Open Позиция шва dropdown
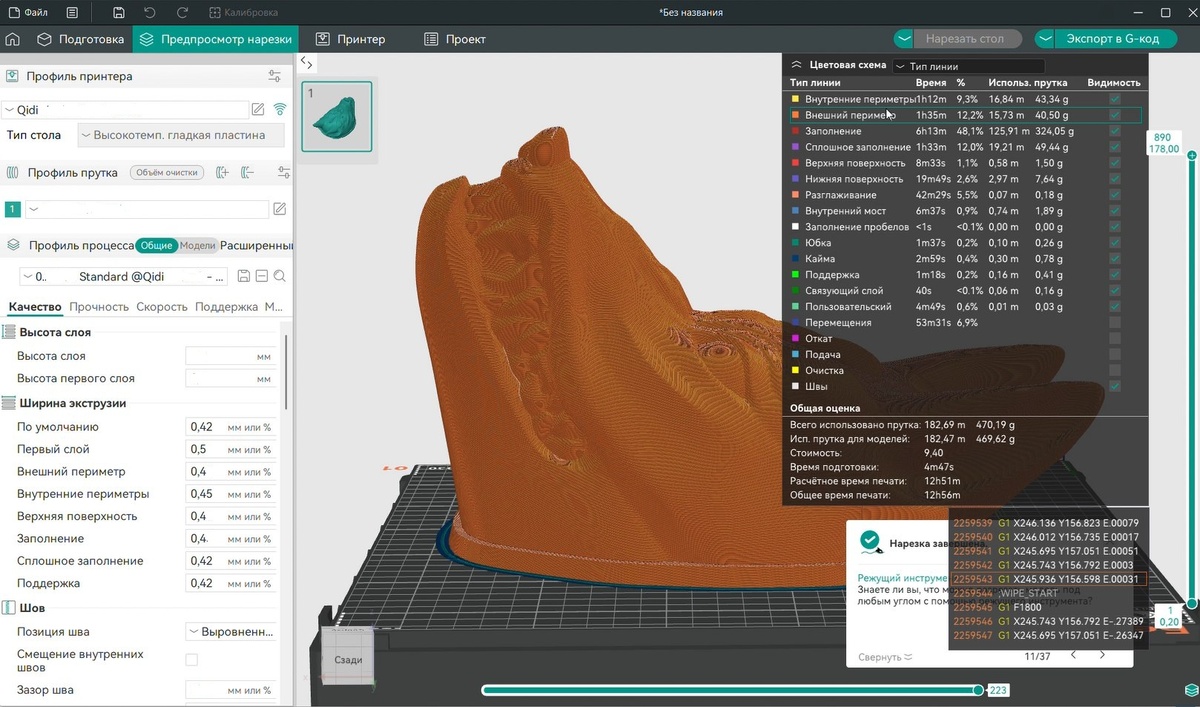This screenshot has height=707, width=1200. click(231, 632)
